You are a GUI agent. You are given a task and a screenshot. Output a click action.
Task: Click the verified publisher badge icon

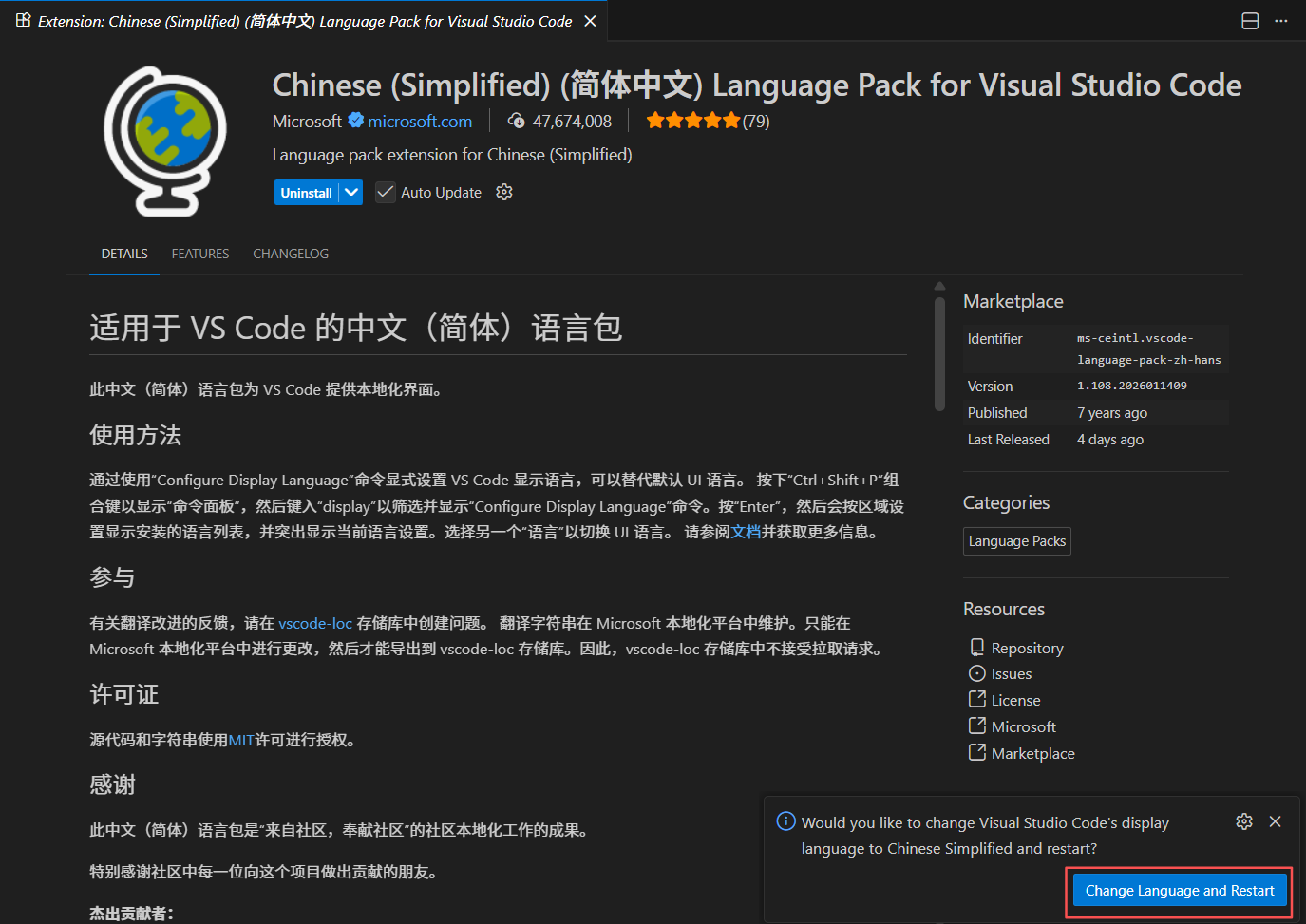point(356,121)
